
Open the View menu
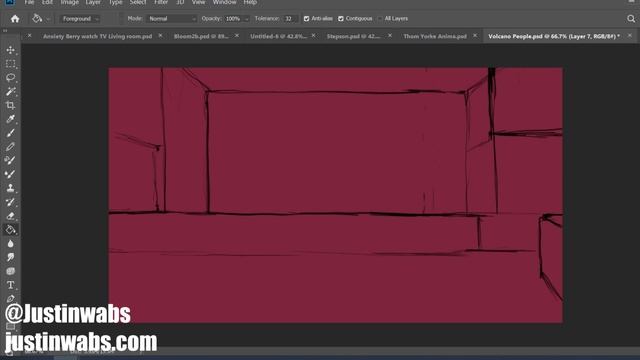coord(198,2)
